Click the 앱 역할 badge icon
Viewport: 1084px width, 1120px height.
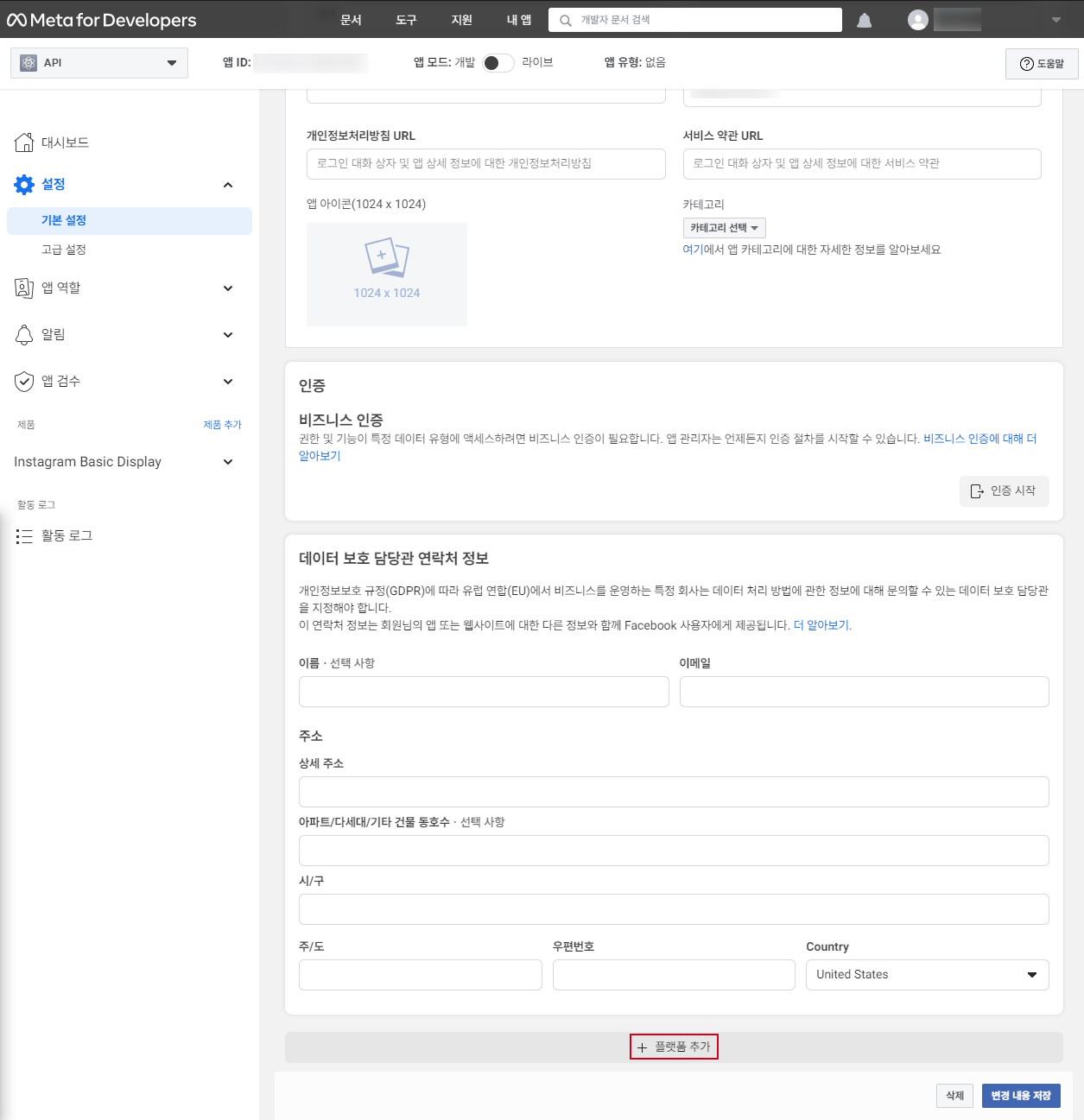tap(24, 288)
